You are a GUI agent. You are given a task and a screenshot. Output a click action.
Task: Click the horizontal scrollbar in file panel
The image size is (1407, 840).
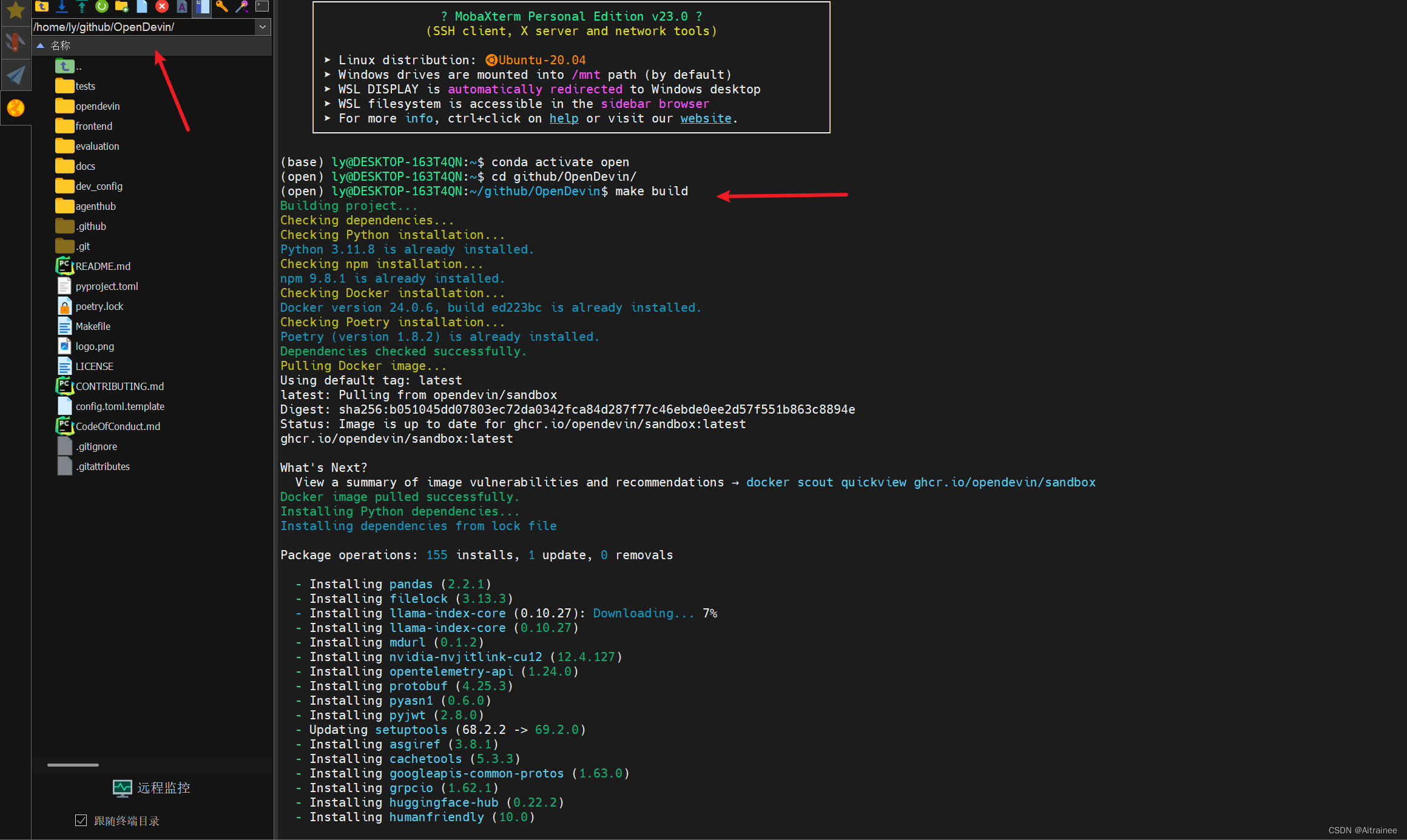pos(73,765)
